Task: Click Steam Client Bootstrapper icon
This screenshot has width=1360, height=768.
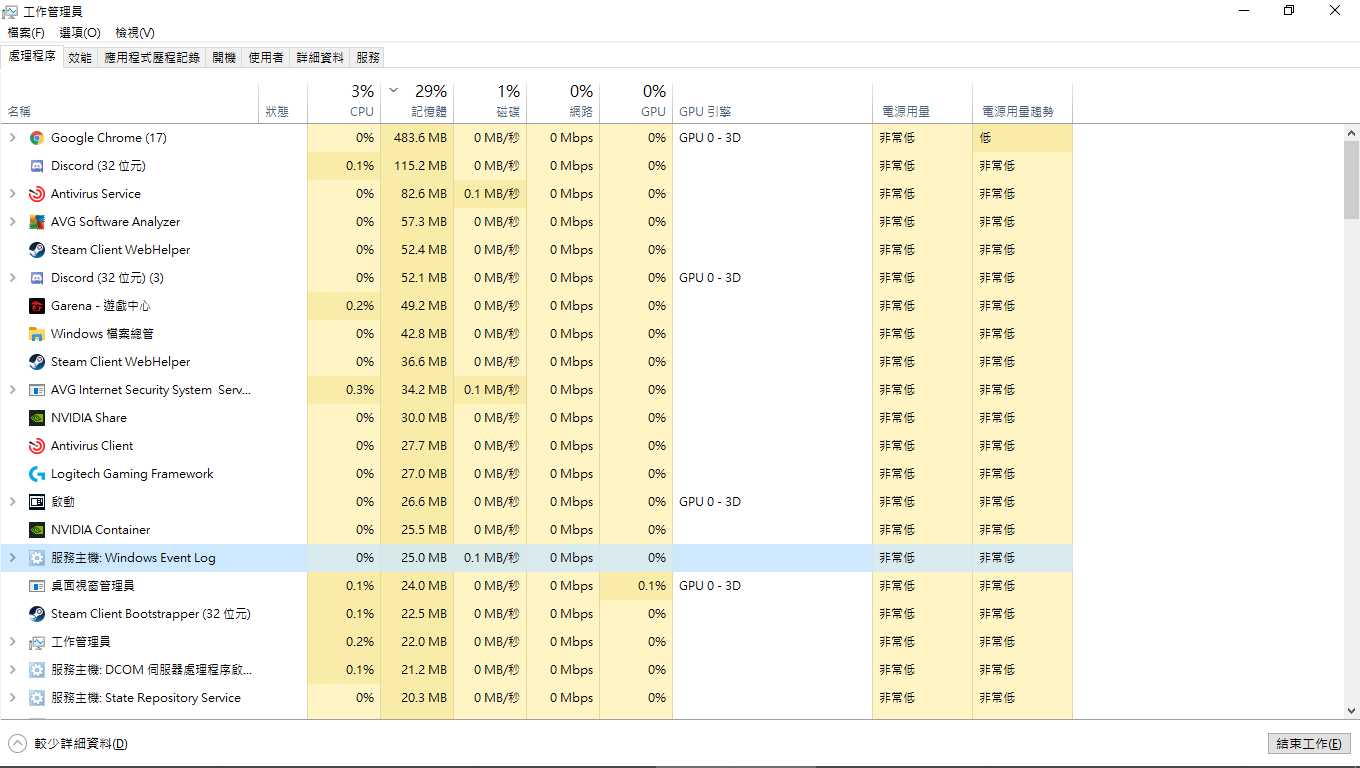Action: (37, 614)
